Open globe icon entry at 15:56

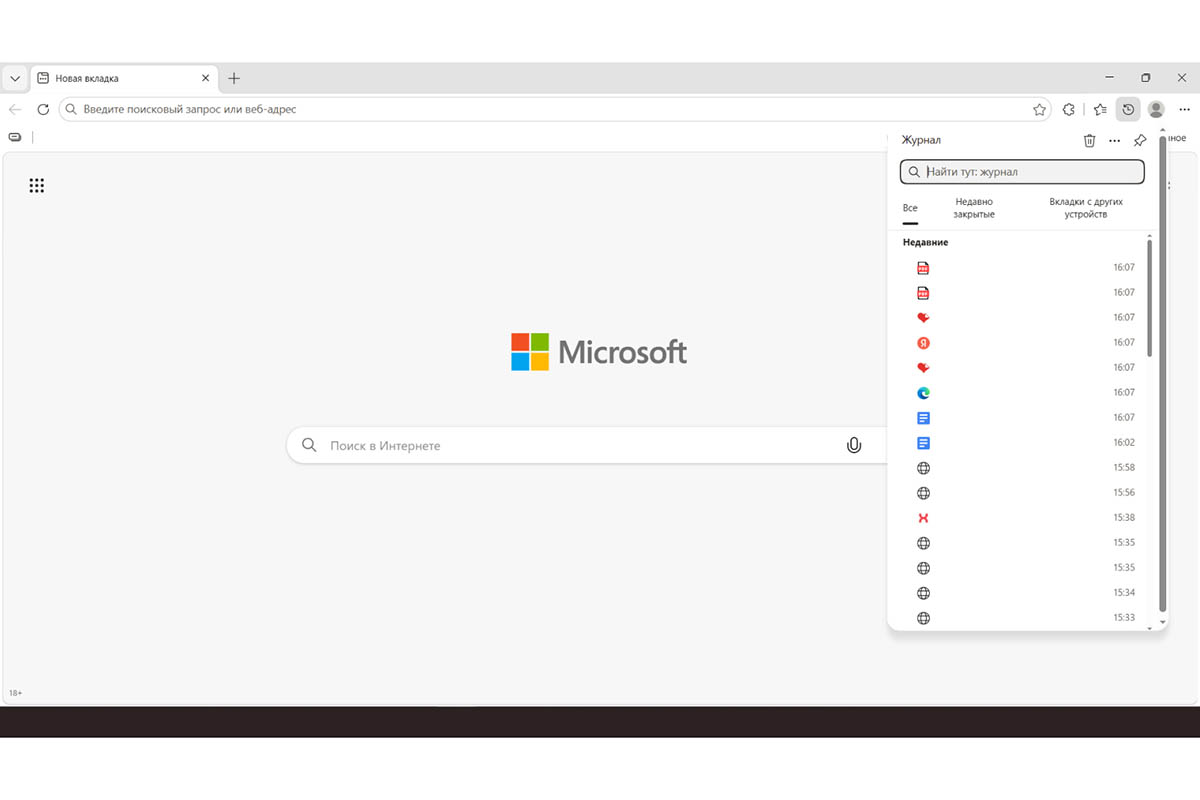(x=1020, y=493)
